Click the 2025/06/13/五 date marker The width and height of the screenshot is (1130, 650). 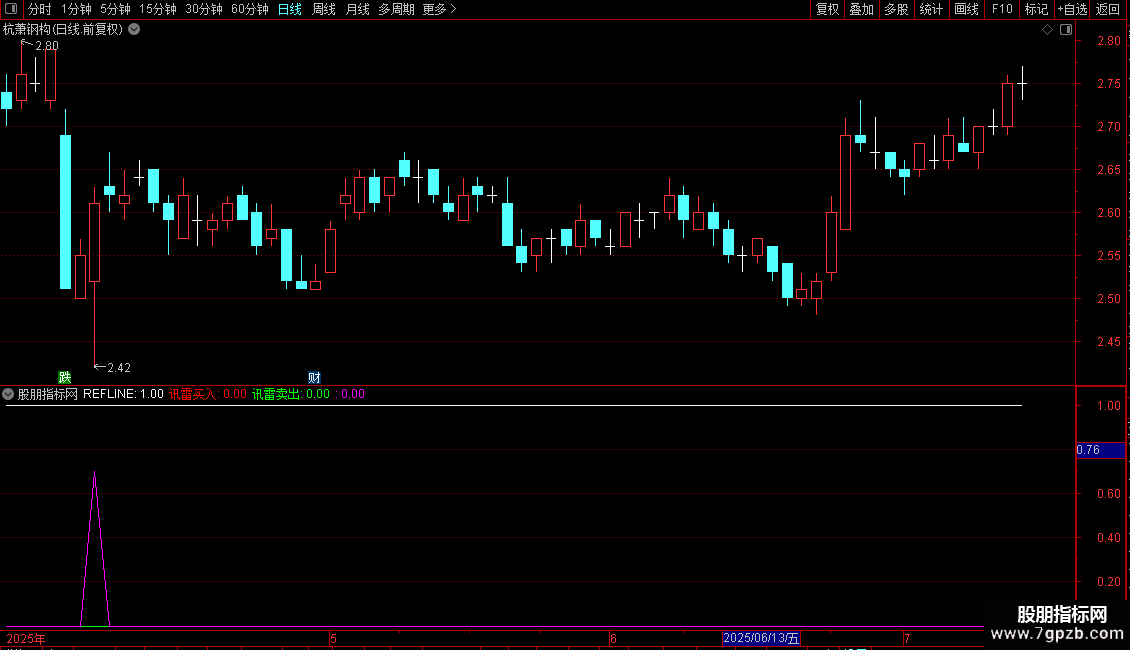point(761,638)
